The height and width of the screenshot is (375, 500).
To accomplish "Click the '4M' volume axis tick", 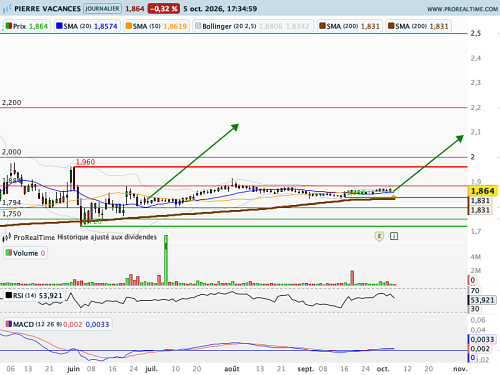I will coord(476,257).
